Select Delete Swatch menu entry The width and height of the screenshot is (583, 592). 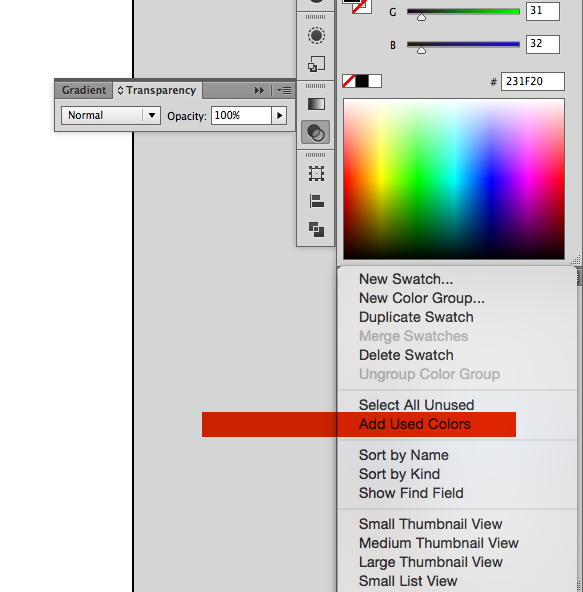click(406, 355)
